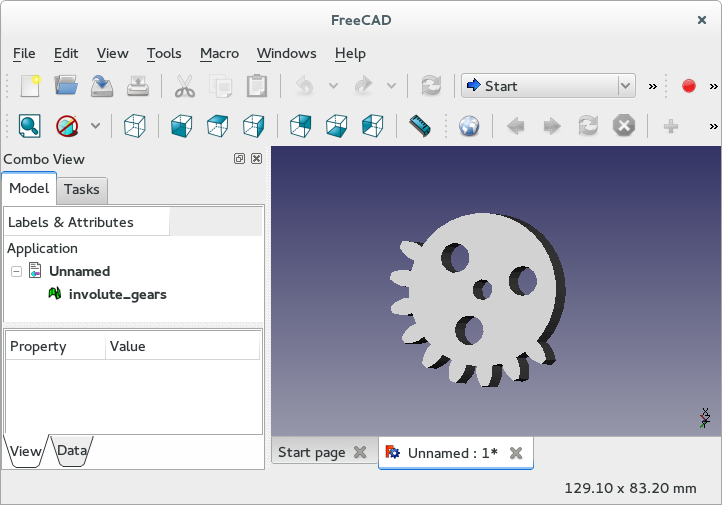Click the Fit All magnifier icon
722x505 pixels.
pyautogui.click(x=29, y=126)
